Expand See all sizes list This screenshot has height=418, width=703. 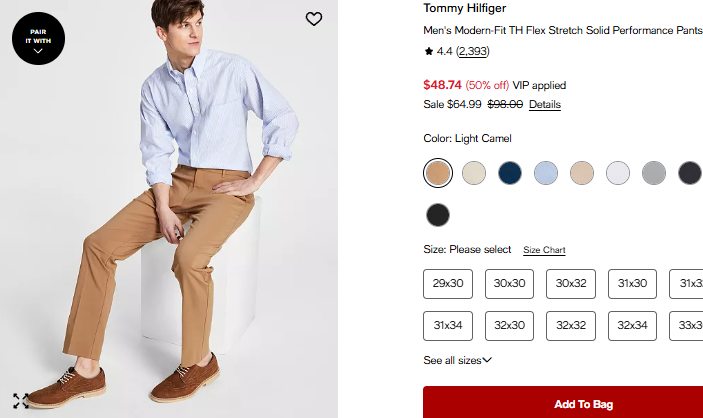pyautogui.click(x=457, y=360)
